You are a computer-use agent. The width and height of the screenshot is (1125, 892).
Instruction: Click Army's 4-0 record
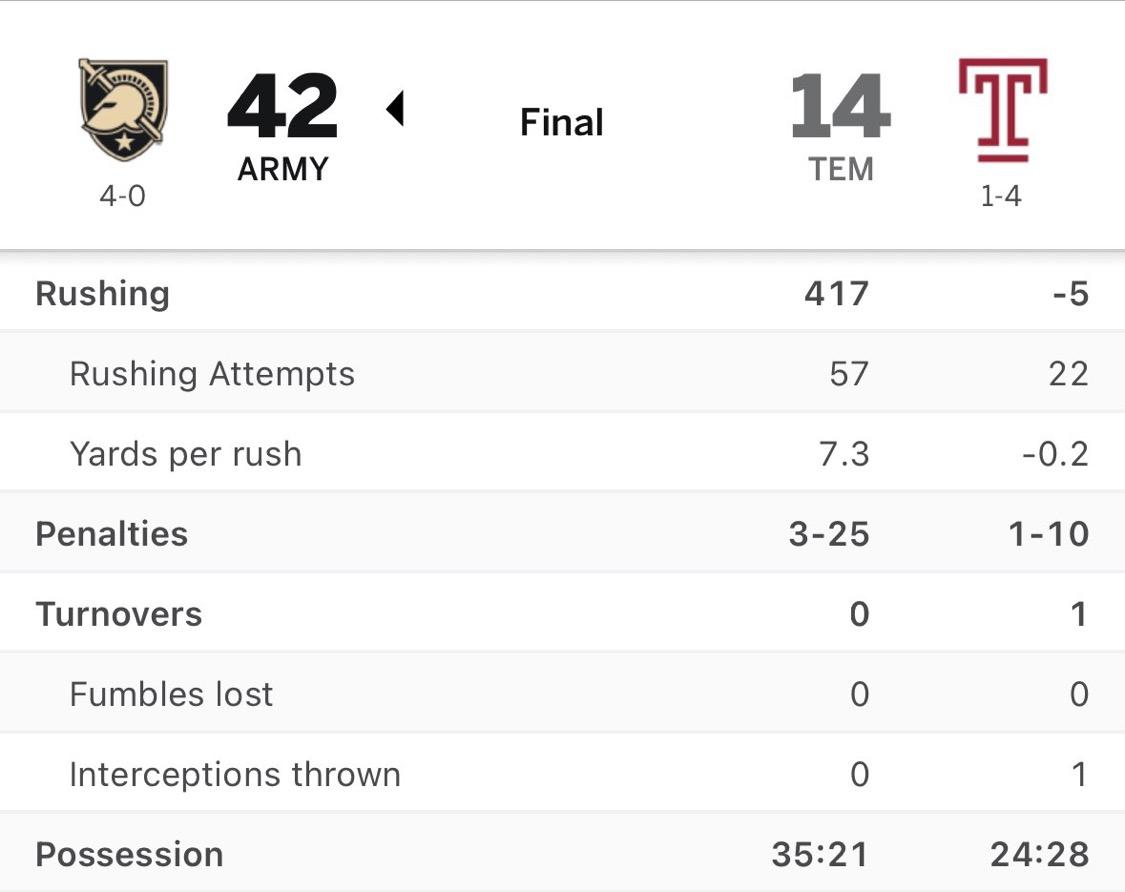pyautogui.click(x=122, y=196)
